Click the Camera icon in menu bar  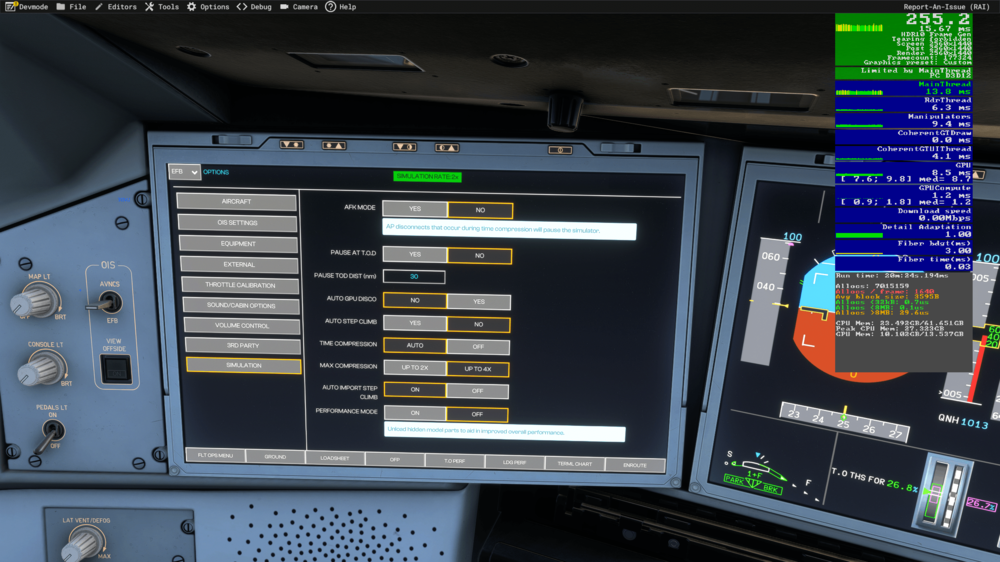point(284,7)
